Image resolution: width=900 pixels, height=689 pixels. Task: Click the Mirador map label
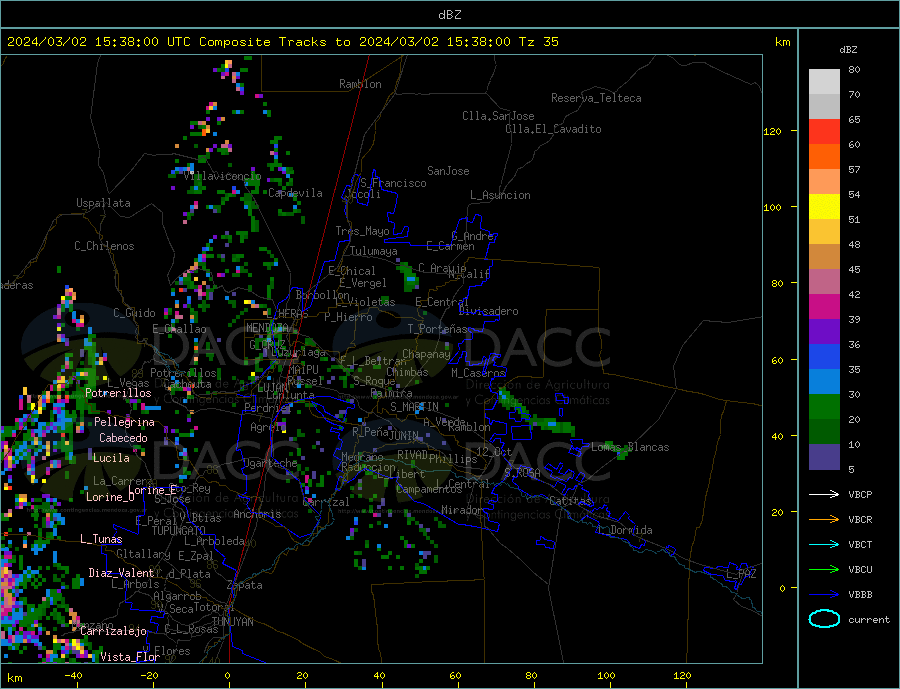(463, 510)
